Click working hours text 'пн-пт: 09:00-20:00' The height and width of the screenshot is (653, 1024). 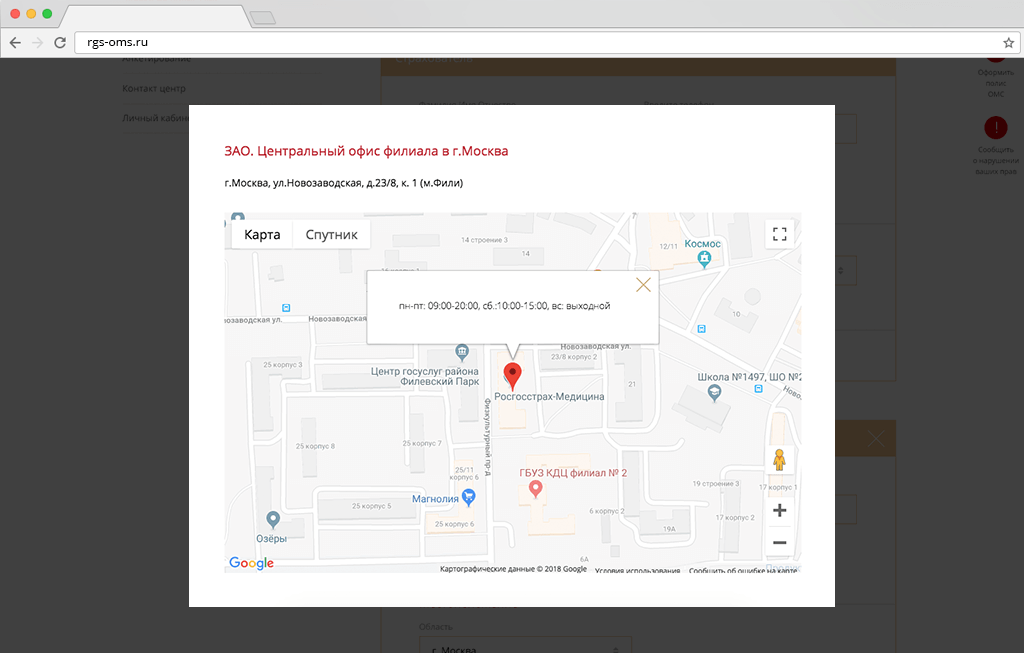point(438,306)
